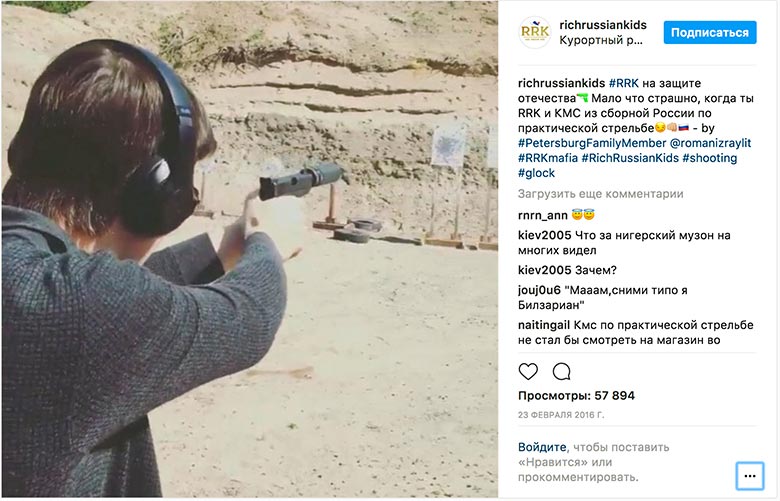Open commenter rnrn_ann's profile
The width and height of the screenshot is (780, 501).
click(x=542, y=215)
